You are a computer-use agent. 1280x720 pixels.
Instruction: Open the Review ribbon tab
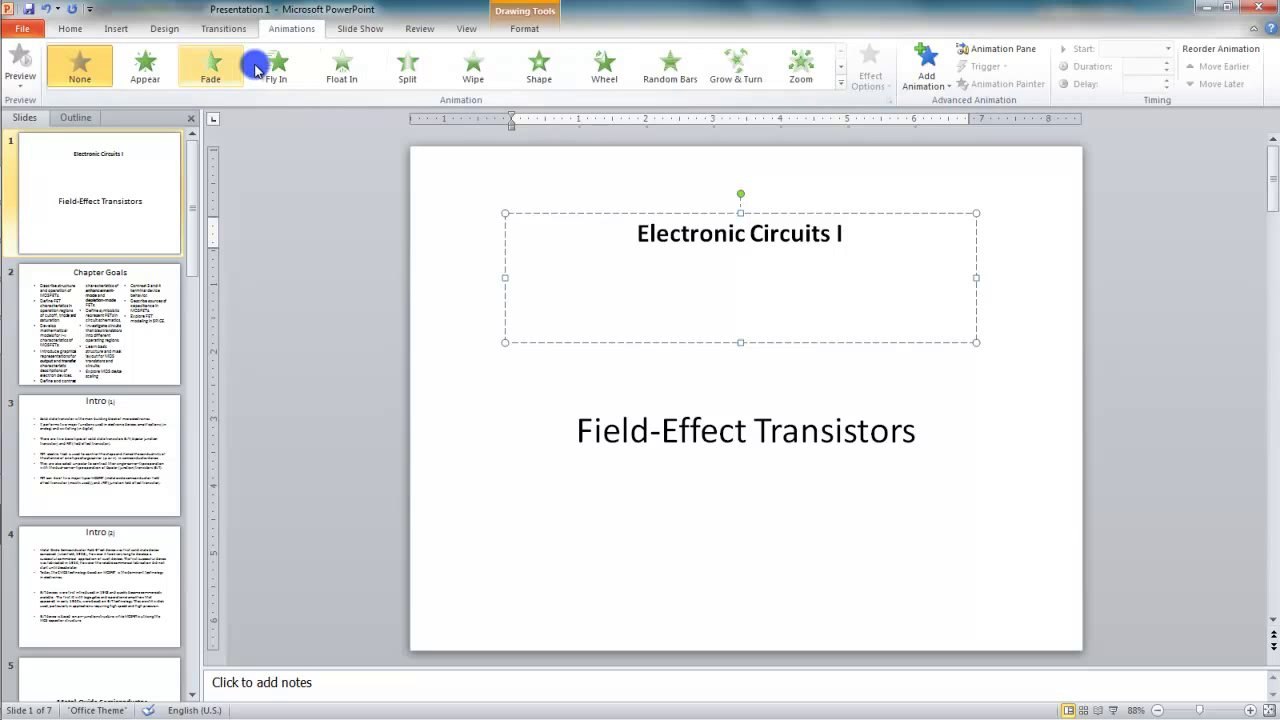tap(420, 29)
